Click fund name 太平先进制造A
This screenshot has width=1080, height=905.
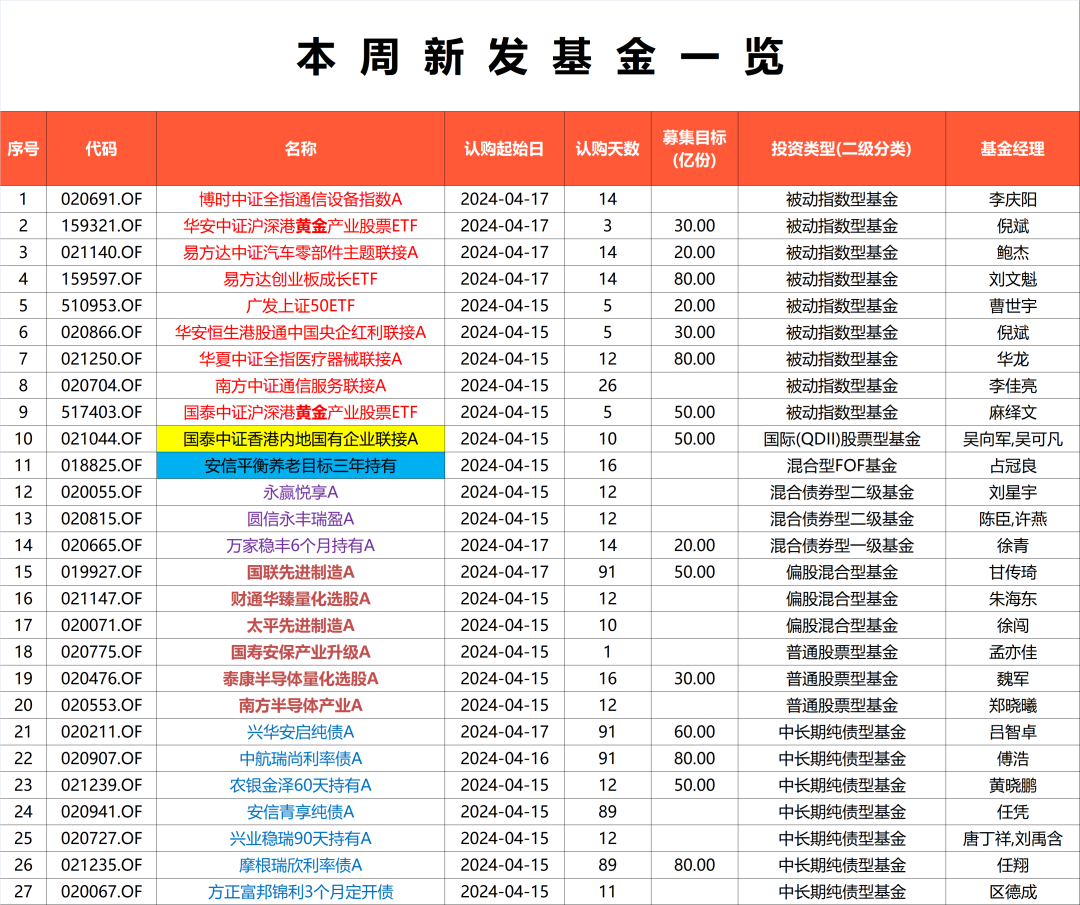click(300, 625)
